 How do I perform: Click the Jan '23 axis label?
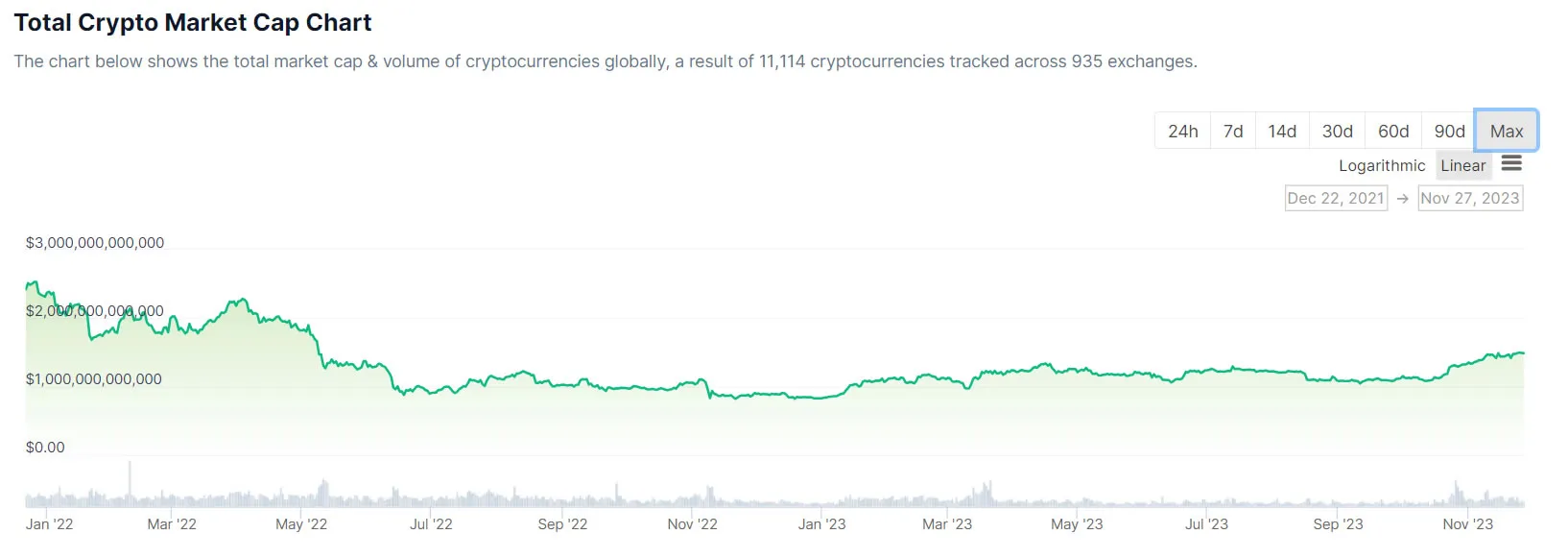(820, 524)
